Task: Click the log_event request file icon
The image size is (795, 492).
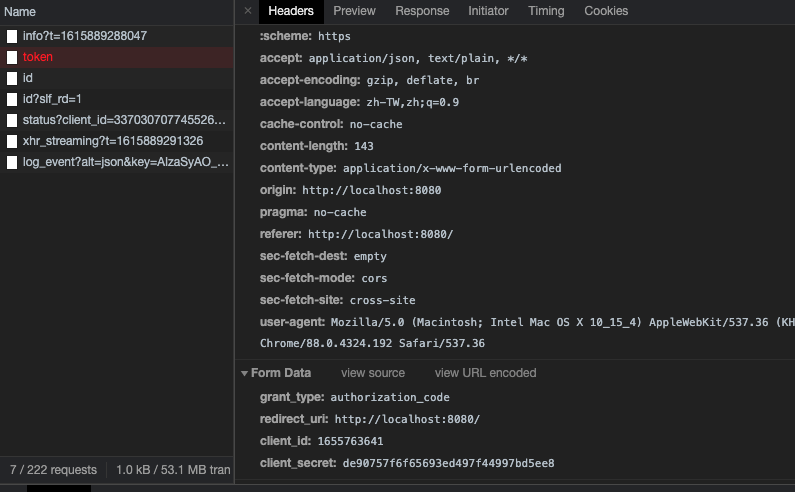Action: tap(12, 162)
